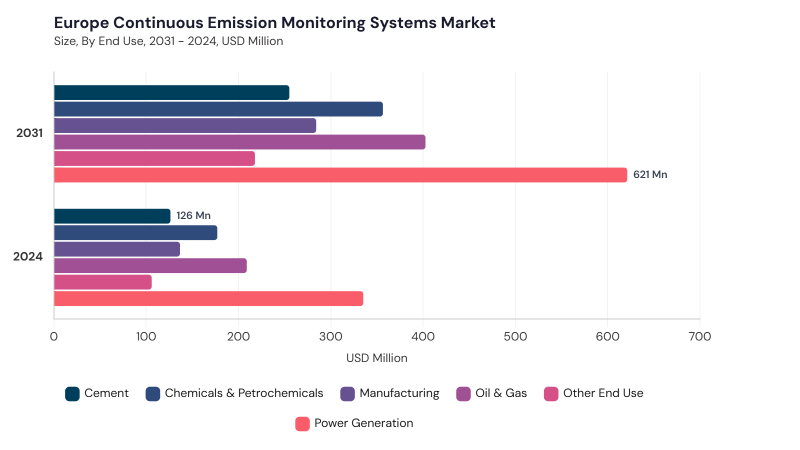
Task: Select the 2024 Manufacturing bar
Action: [x=117, y=249]
